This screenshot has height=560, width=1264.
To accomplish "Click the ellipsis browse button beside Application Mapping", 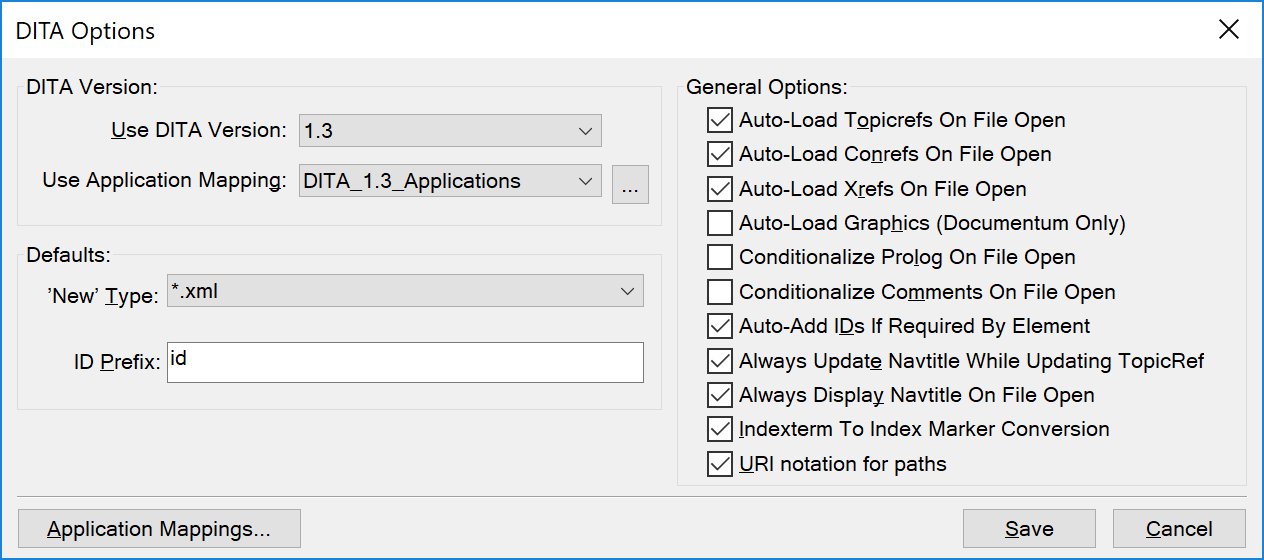I will coord(630,185).
